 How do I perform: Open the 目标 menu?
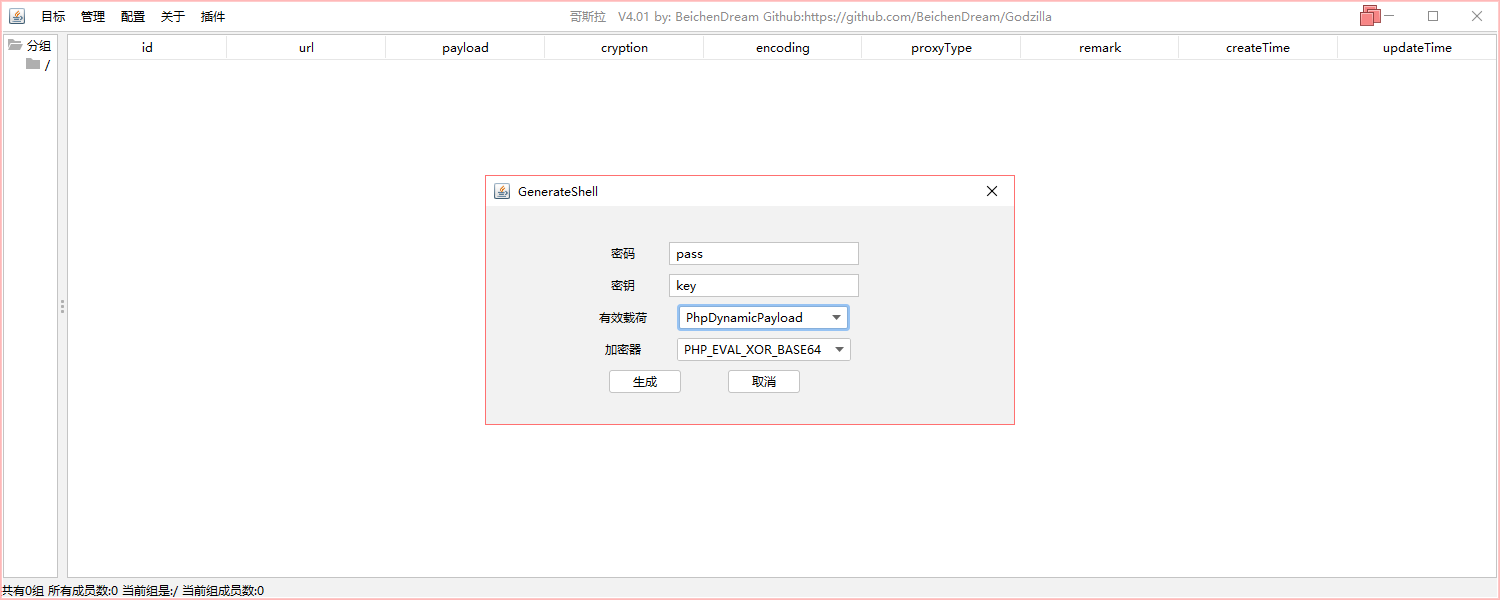click(53, 17)
